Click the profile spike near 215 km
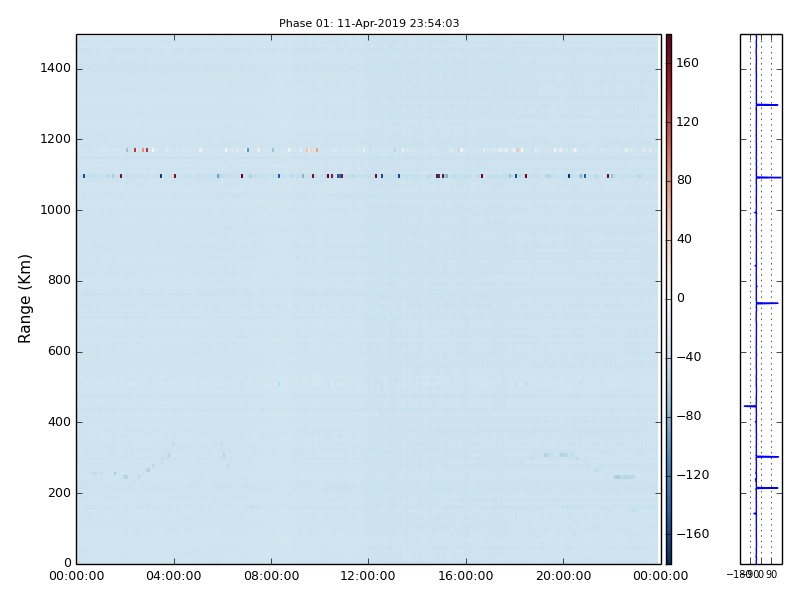800x600 pixels. click(767, 488)
